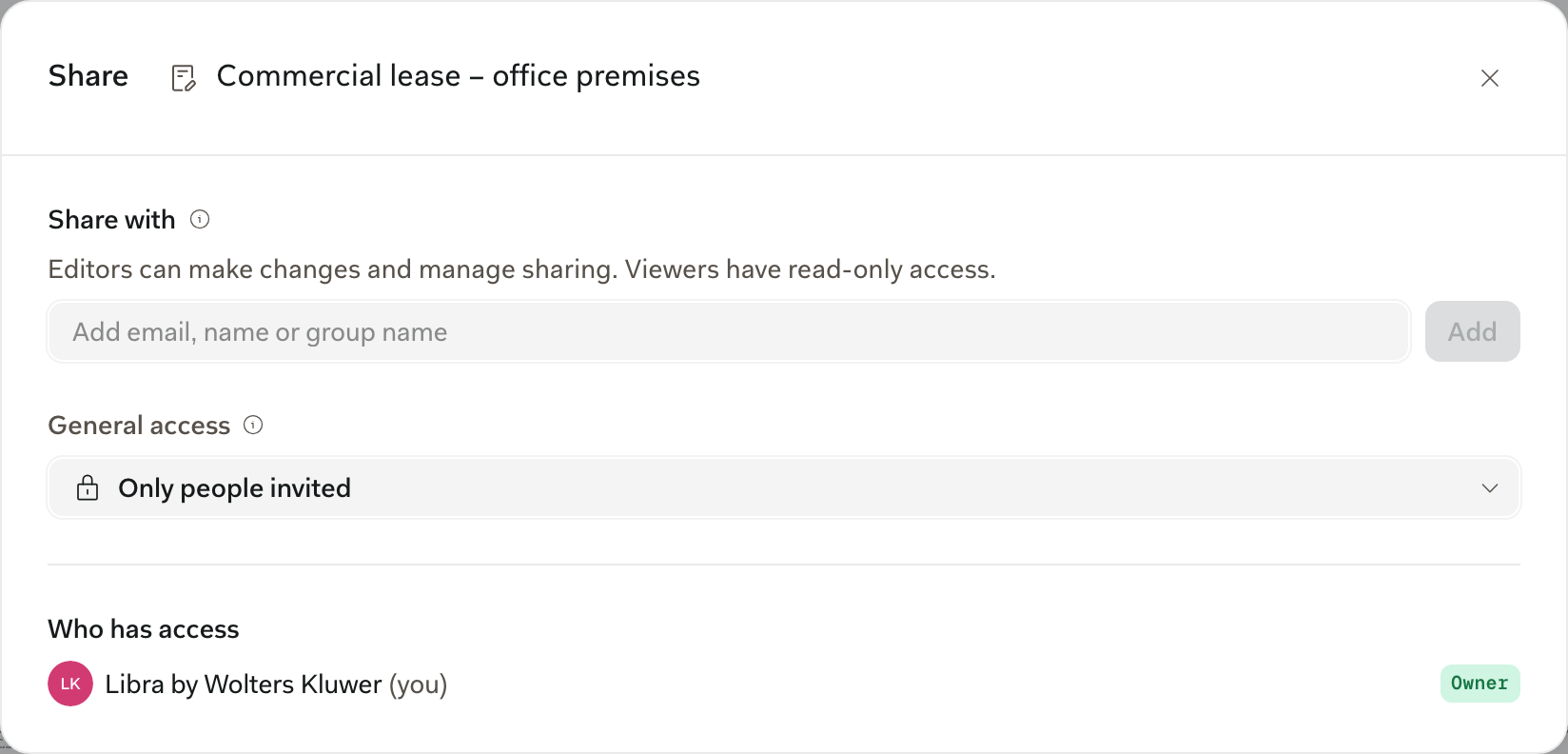Open the info icon next to General access

[253, 426]
